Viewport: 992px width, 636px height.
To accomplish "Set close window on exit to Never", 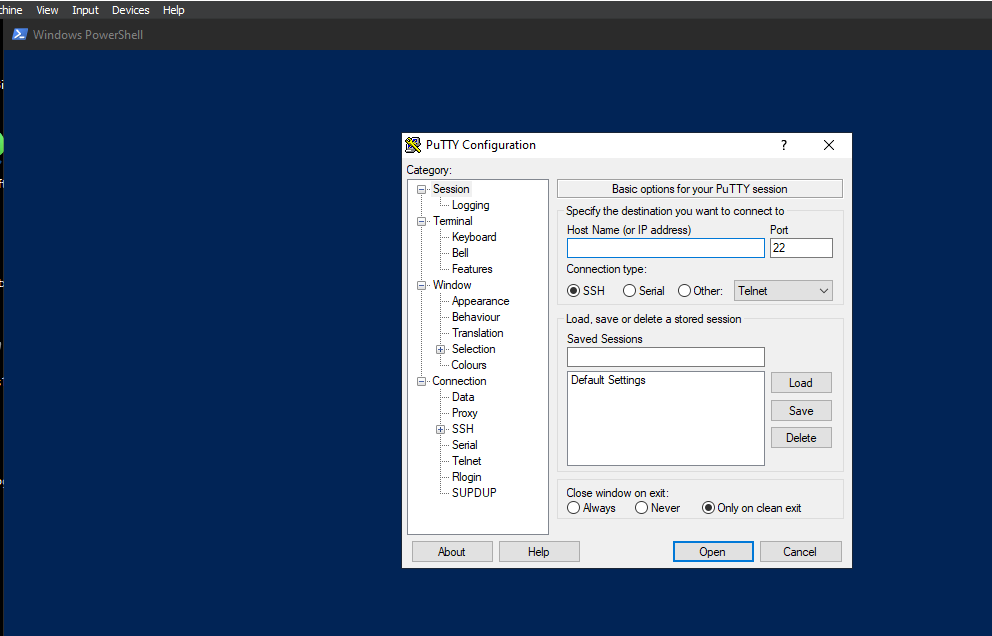I will point(642,508).
